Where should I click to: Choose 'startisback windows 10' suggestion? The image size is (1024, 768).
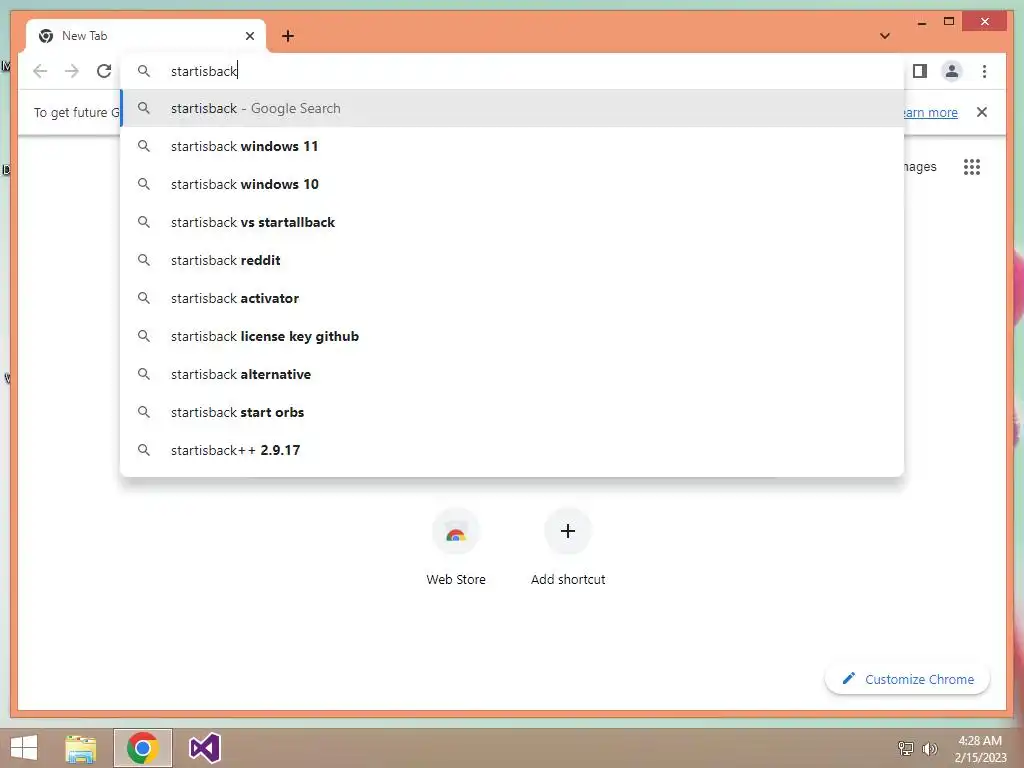pos(513,184)
